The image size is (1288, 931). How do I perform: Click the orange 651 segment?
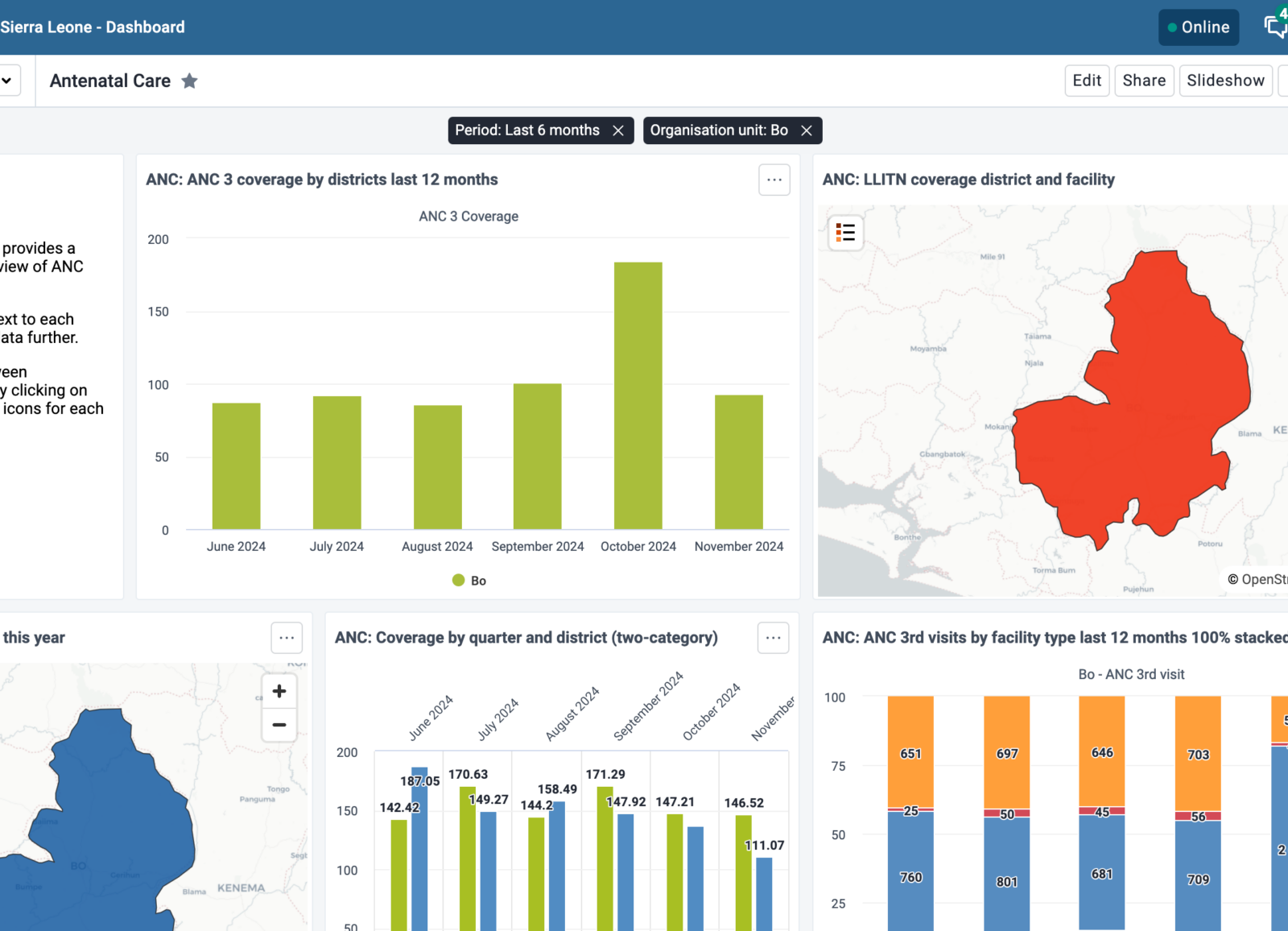910,751
